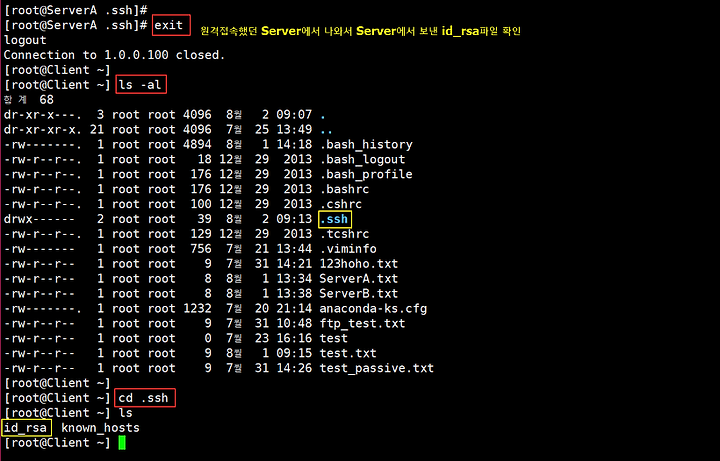720x461 pixels.
Task: Click the '.viminfo' file name
Action: 348,249
